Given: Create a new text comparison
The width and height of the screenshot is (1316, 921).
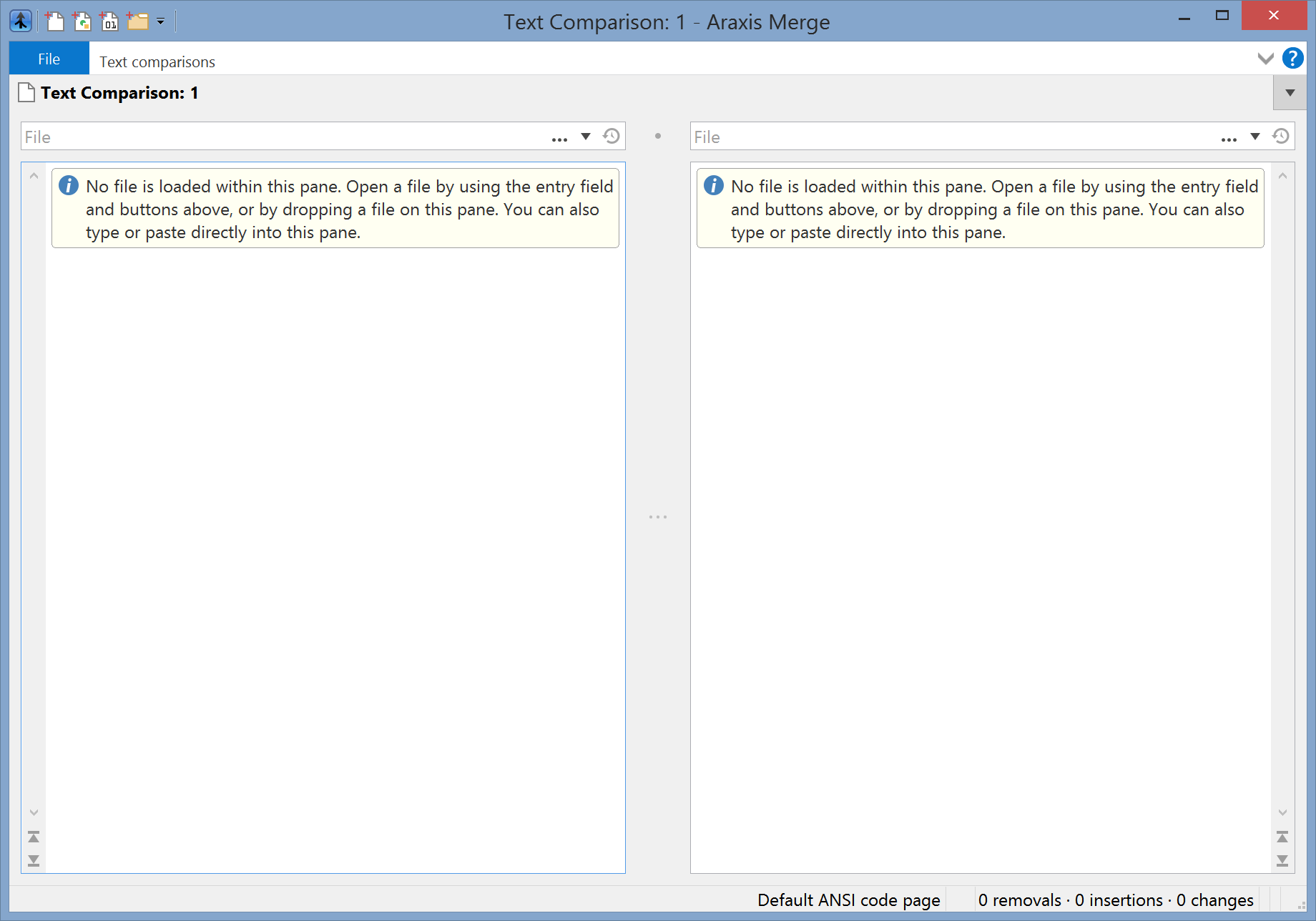Looking at the screenshot, I should click(55, 21).
